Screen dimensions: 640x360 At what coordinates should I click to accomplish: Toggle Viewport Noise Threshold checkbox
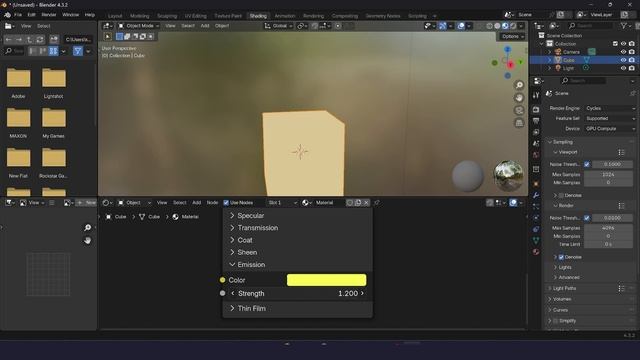pyautogui.click(x=587, y=164)
